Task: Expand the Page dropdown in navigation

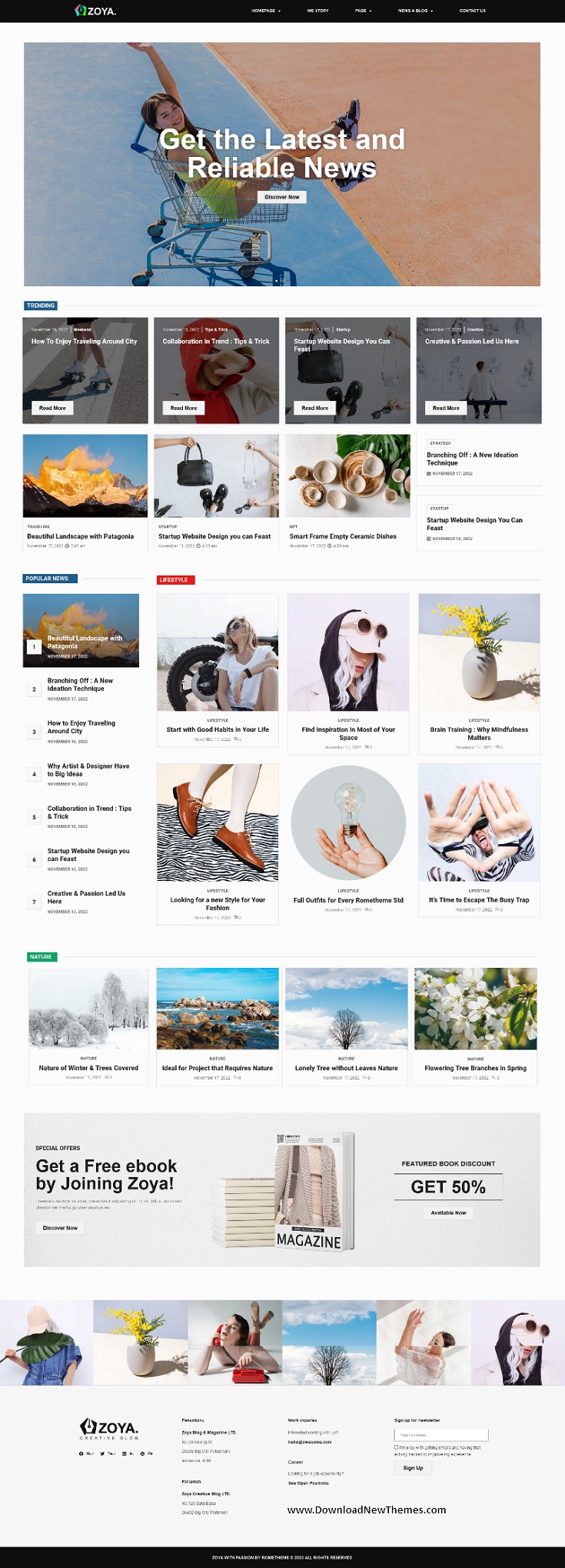Action: pyautogui.click(x=363, y=11)
